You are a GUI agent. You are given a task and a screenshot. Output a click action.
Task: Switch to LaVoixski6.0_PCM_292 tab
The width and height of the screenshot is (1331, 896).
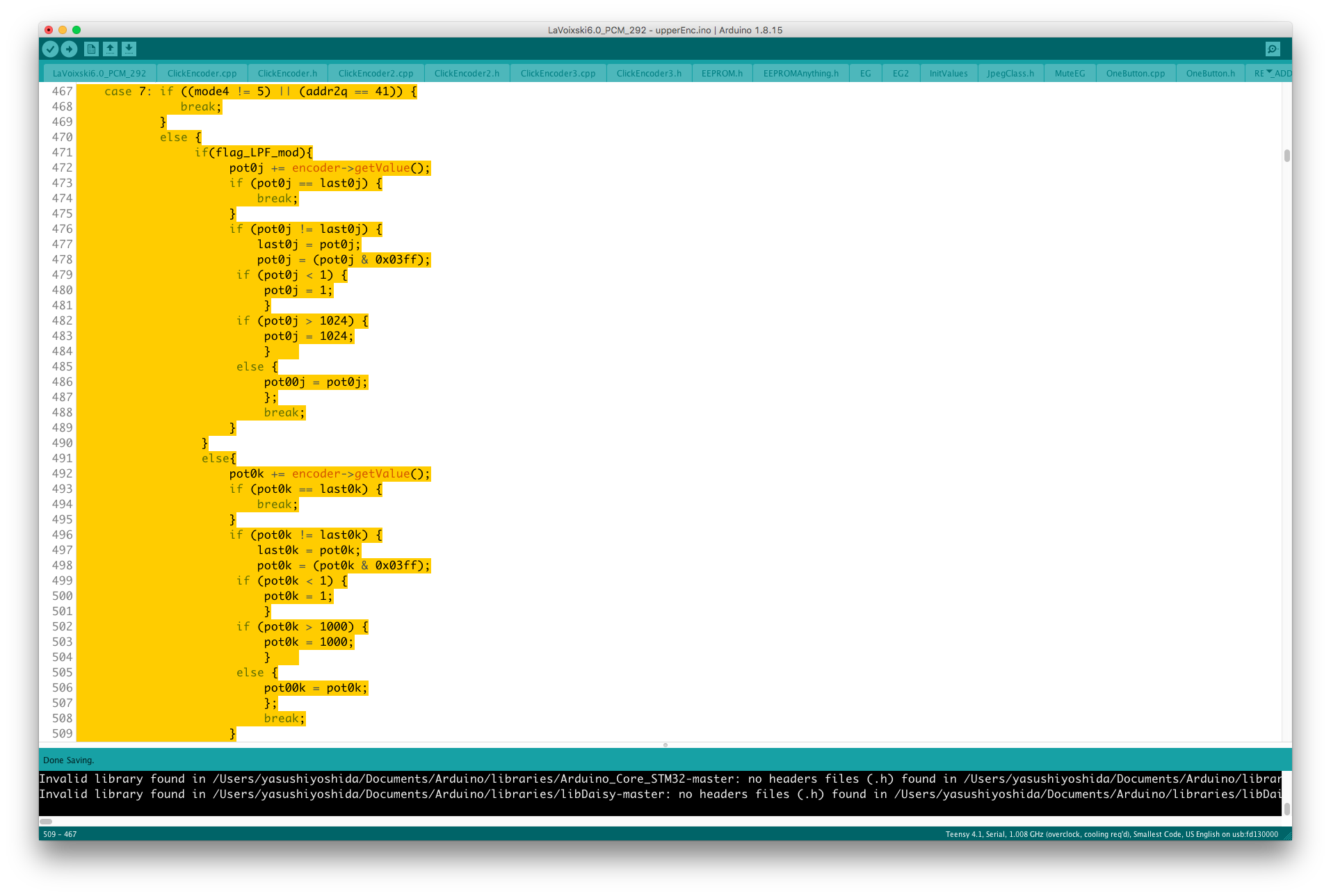tap(99, 73)
